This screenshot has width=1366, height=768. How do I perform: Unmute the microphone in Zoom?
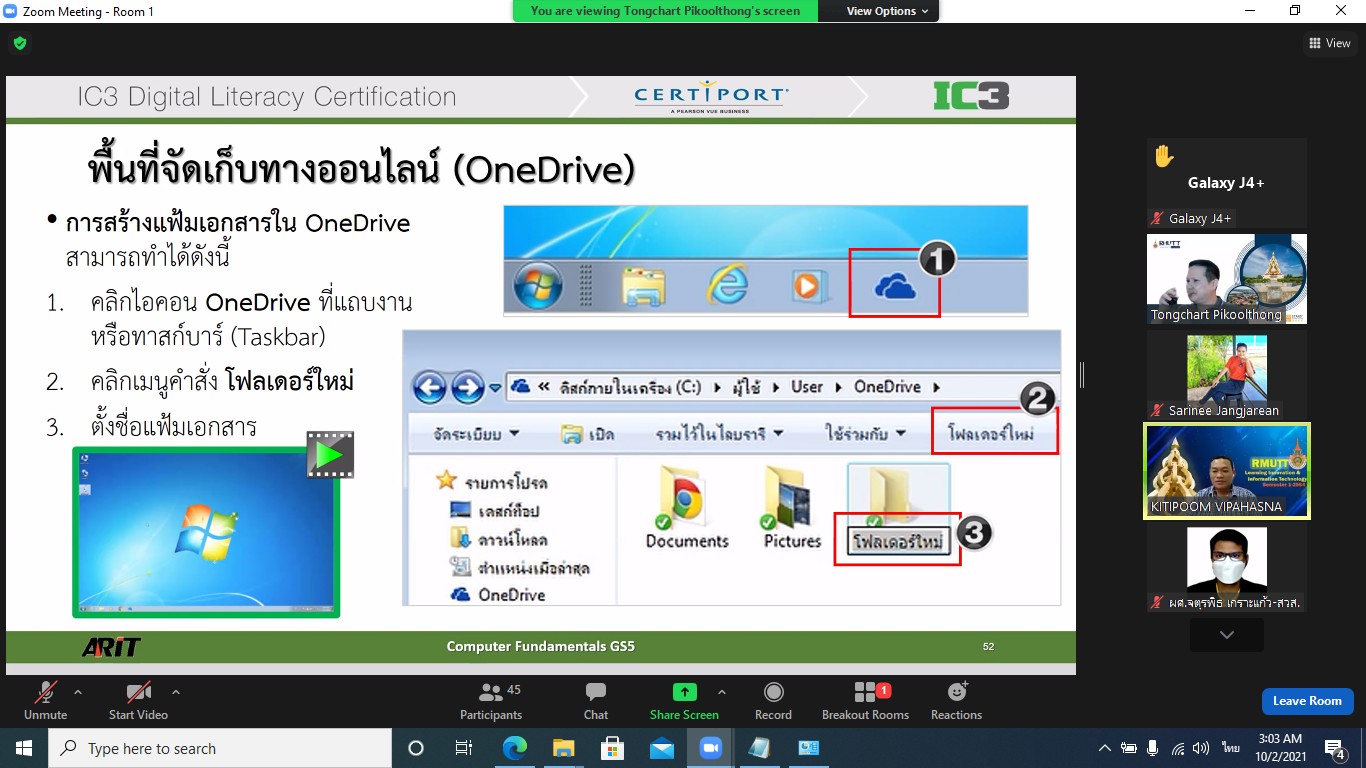point(45,701)
